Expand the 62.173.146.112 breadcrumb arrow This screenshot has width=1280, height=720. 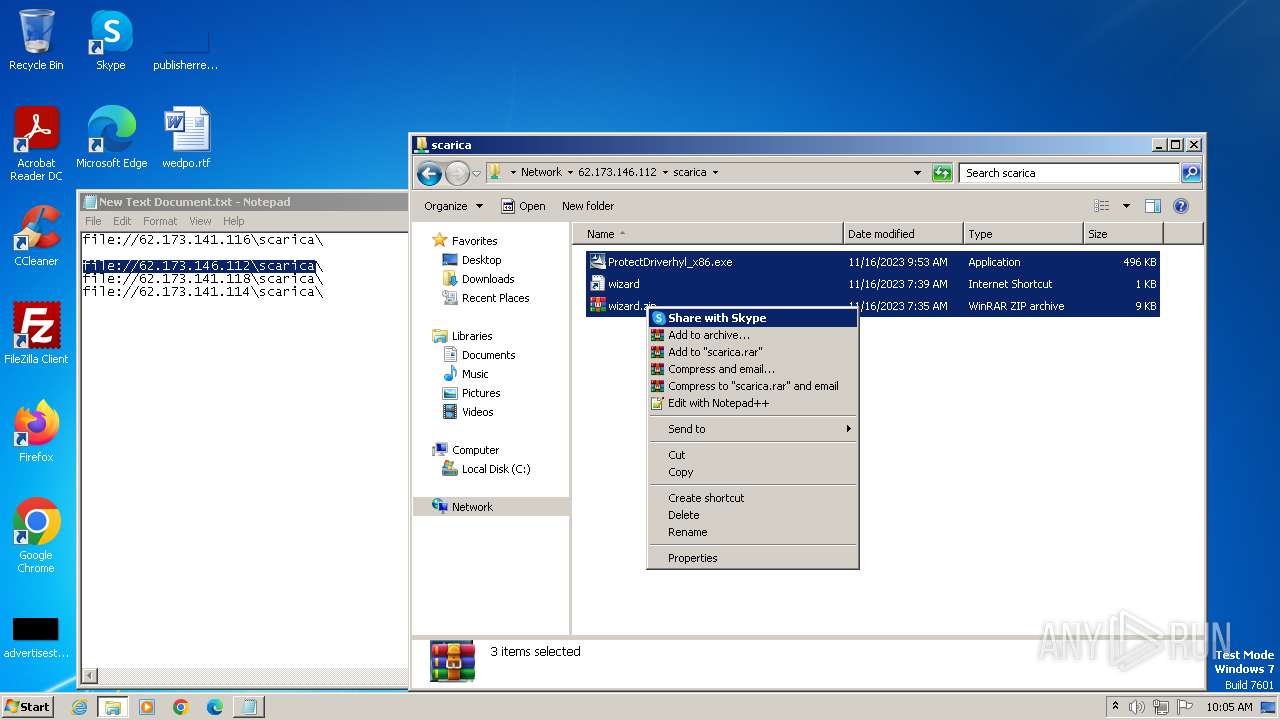[665, 173]
